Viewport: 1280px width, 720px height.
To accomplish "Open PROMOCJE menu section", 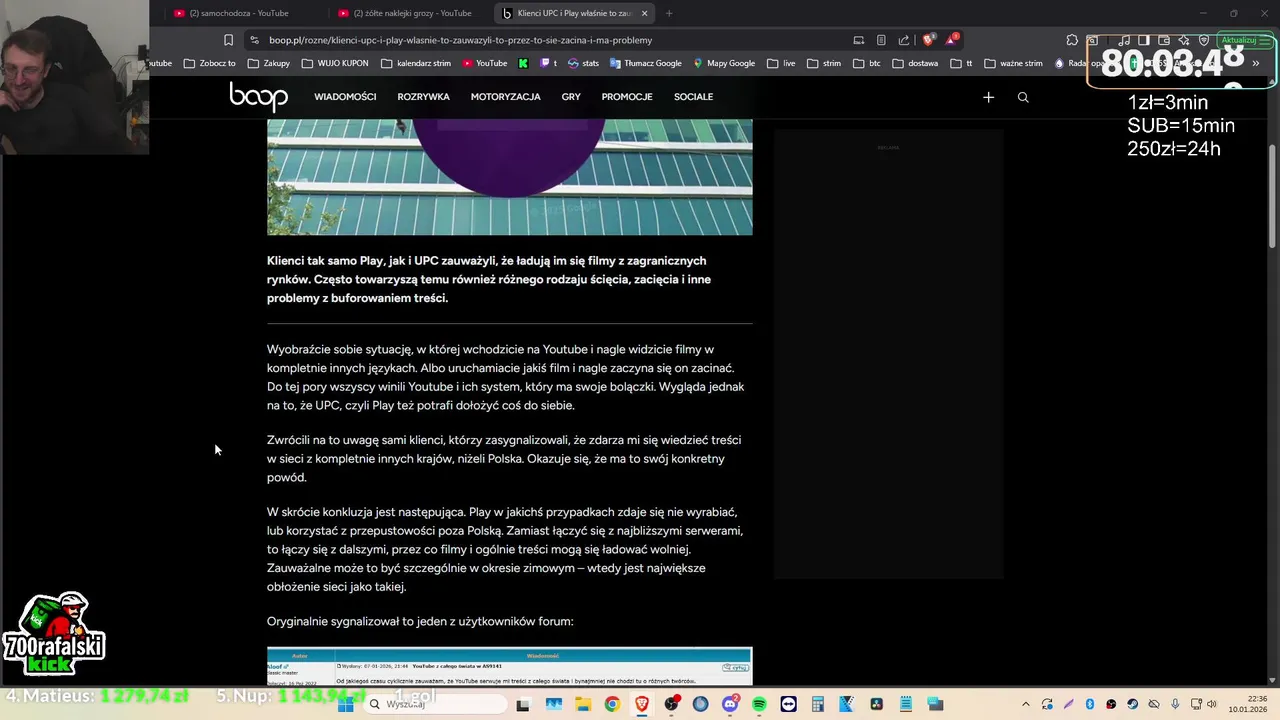I will click(x=627, y=97).
